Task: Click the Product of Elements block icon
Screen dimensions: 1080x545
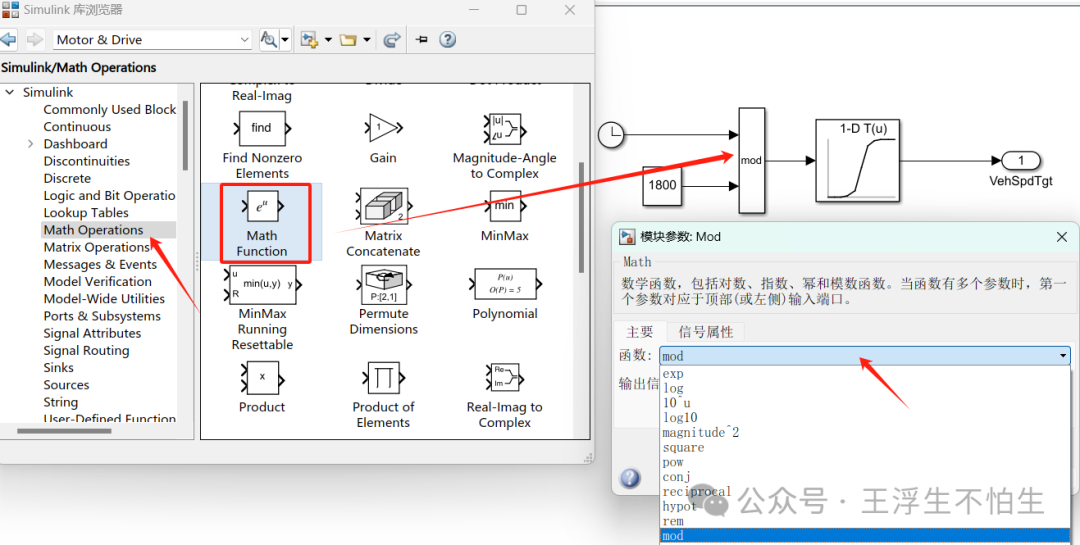Action: (383, 378)
